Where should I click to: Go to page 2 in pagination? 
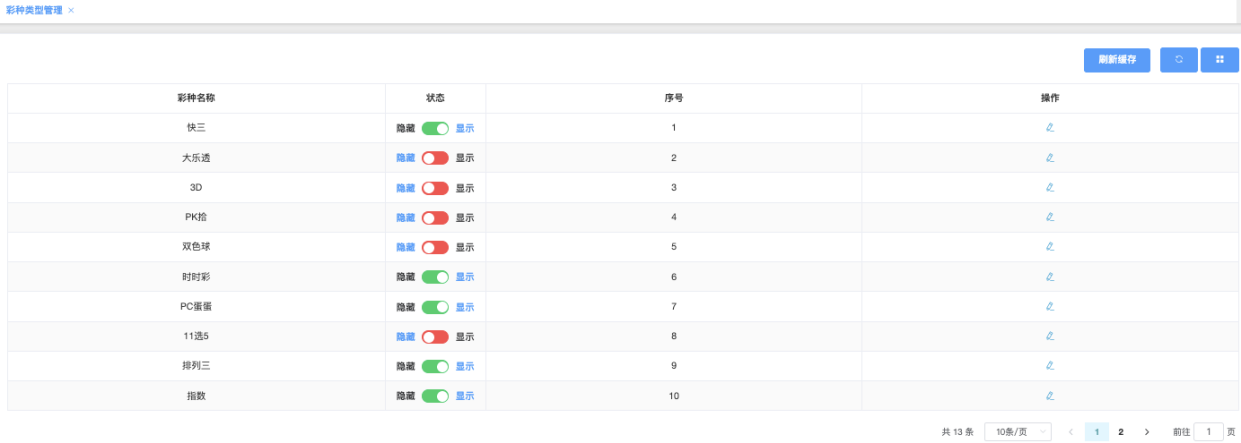click(1121, 432)
